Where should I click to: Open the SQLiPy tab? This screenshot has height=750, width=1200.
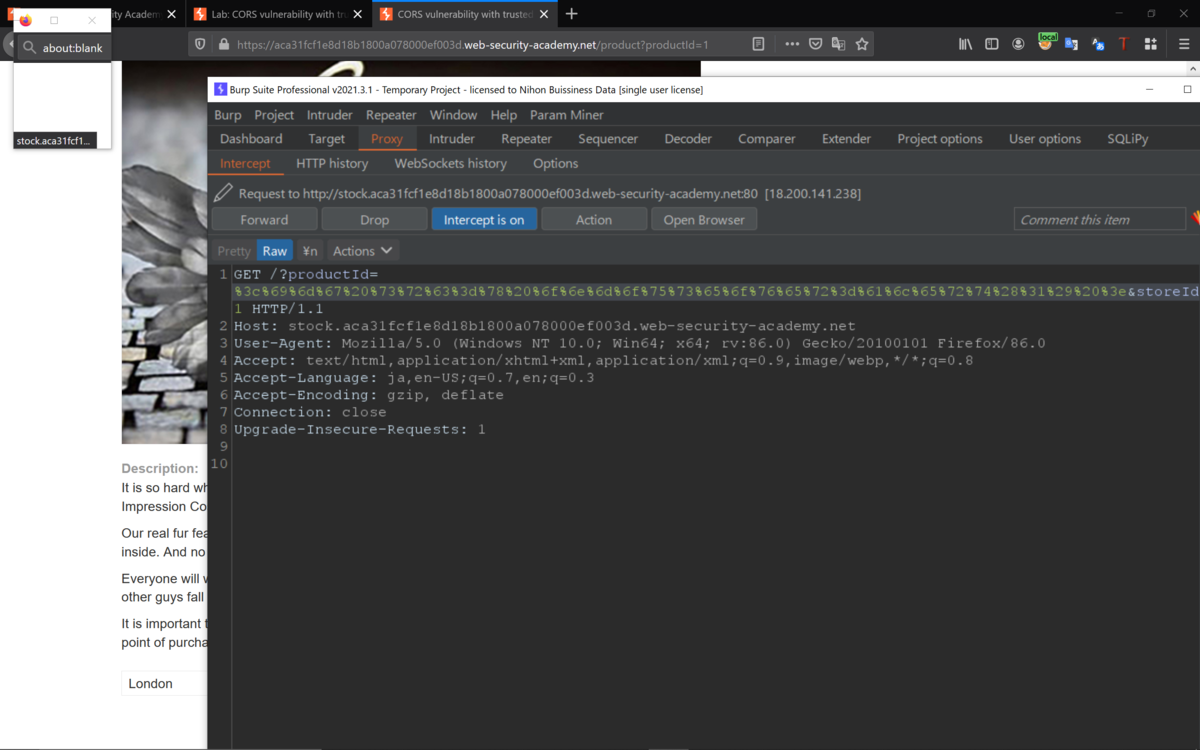(1128, 139)
